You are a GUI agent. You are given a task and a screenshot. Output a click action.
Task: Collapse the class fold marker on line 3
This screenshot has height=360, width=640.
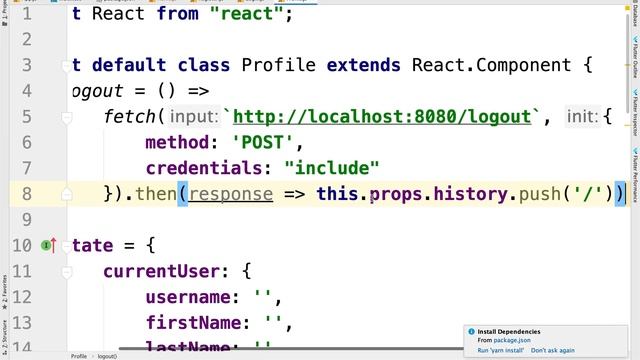pyautogui.click(x=66, y=65)
